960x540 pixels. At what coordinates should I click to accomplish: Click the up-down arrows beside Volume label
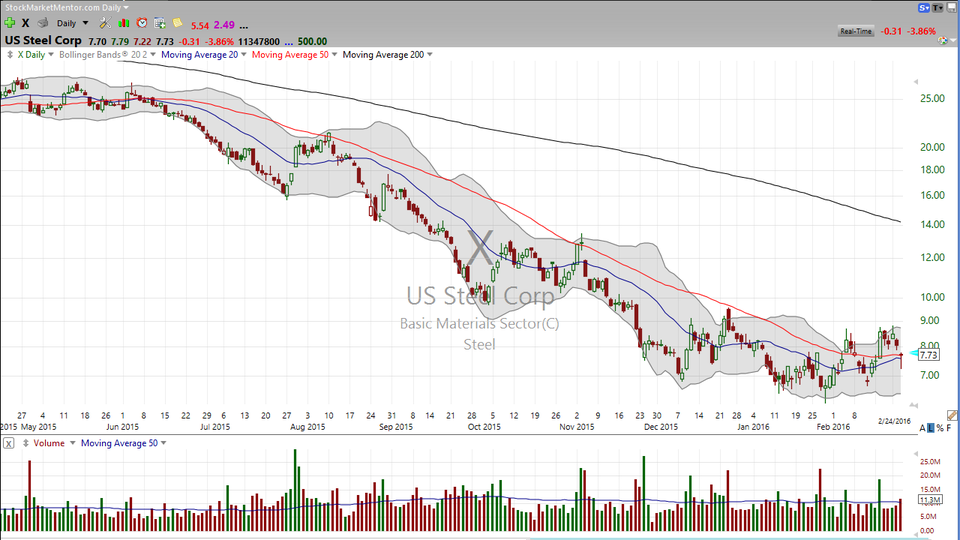pos(26,443)
